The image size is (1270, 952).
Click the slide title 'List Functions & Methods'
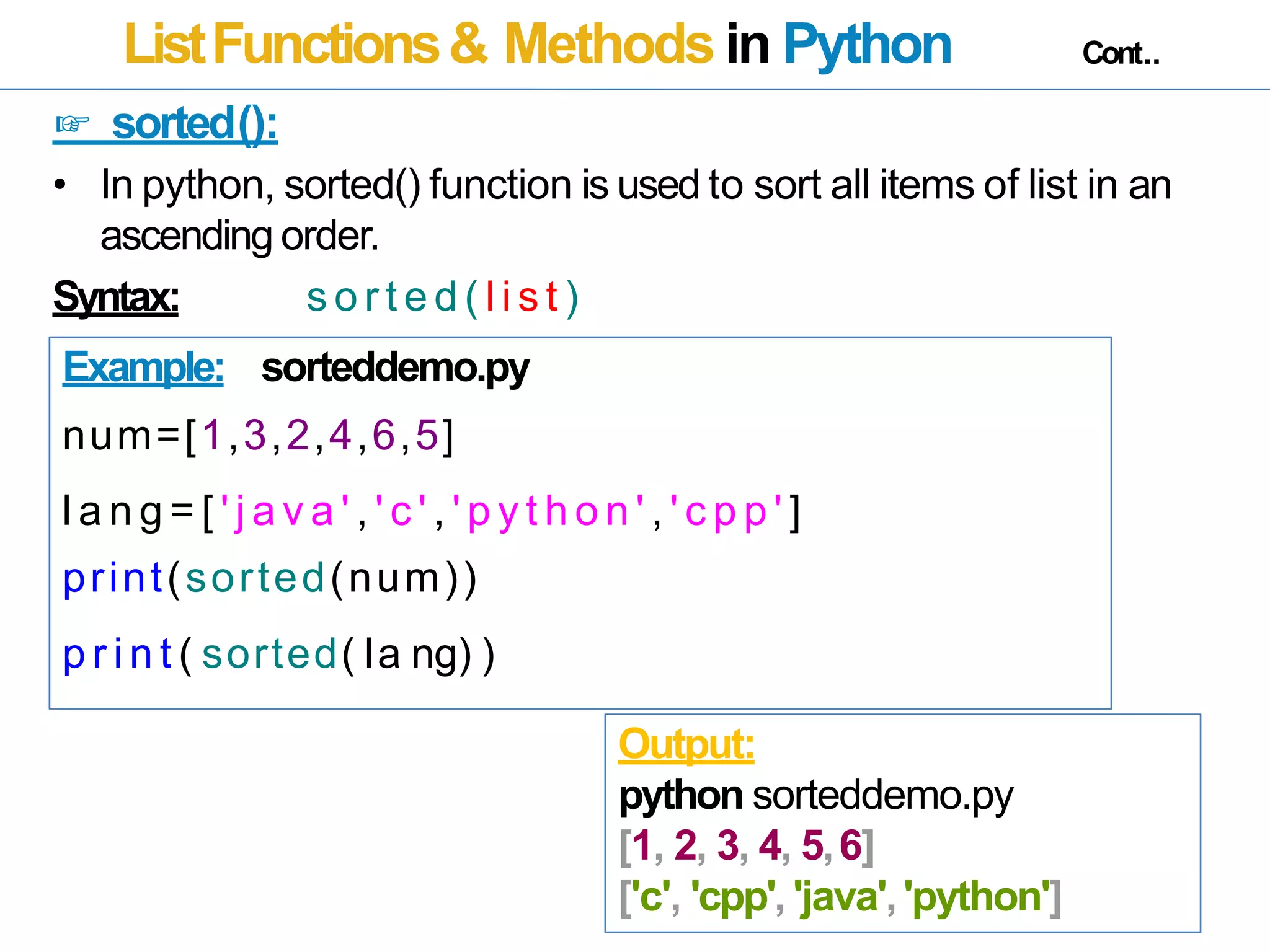tap(419, 43)
